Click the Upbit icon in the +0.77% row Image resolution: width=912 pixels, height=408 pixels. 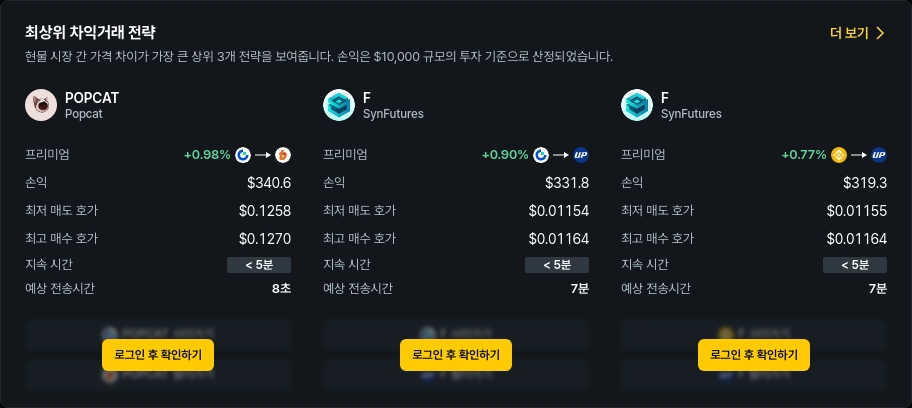879,155
